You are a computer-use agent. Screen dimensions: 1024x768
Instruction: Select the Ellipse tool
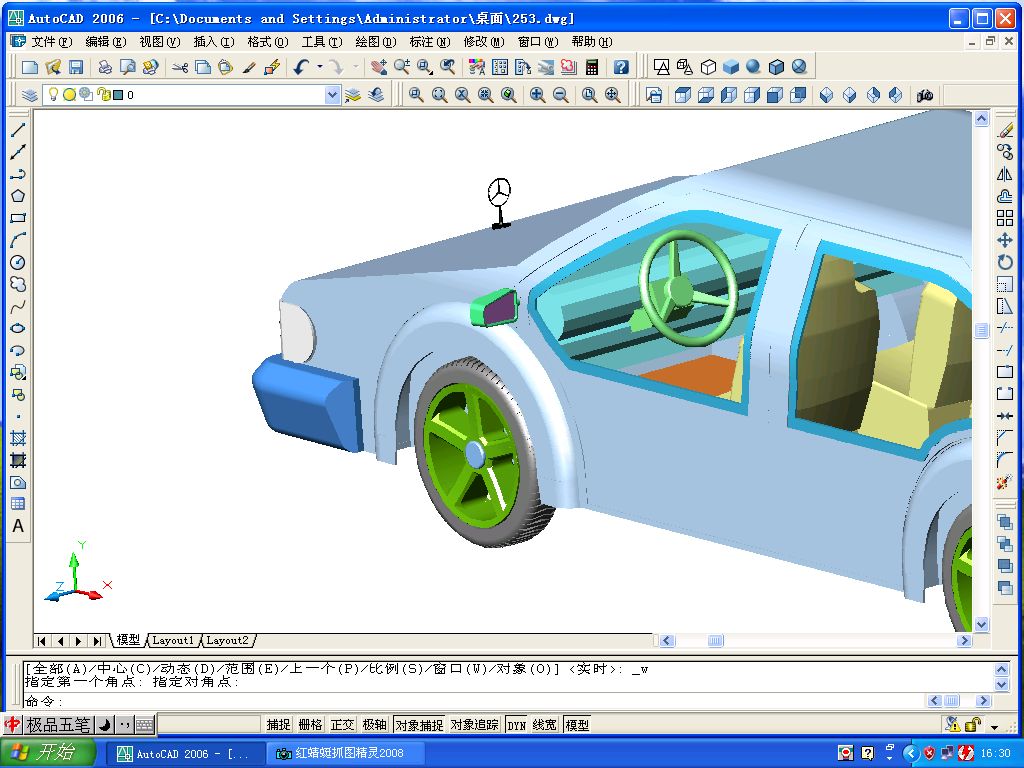(x=18, y=328)
